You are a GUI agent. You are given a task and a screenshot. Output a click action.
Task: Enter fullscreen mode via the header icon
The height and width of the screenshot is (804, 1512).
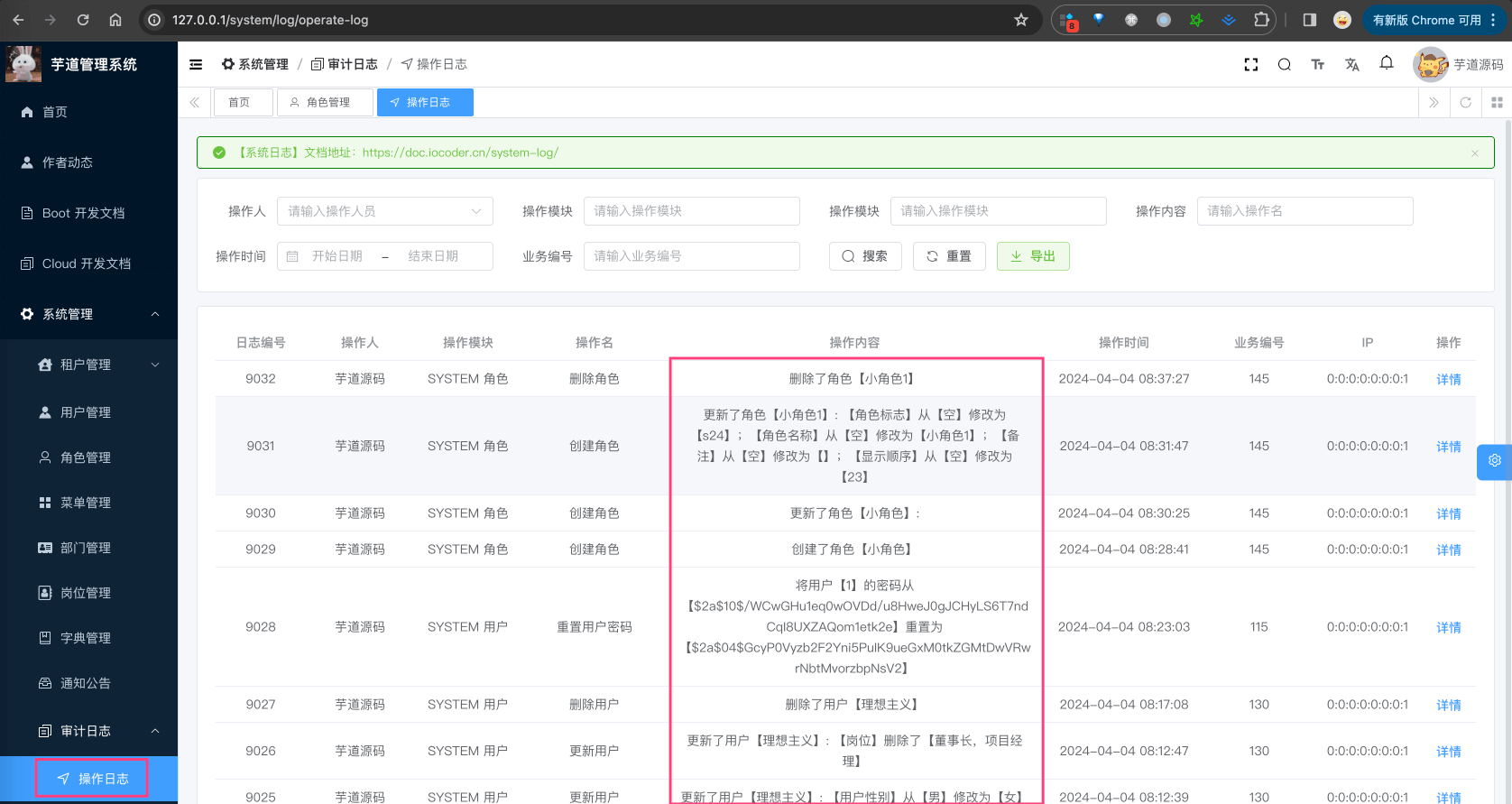coord(1250,64)
